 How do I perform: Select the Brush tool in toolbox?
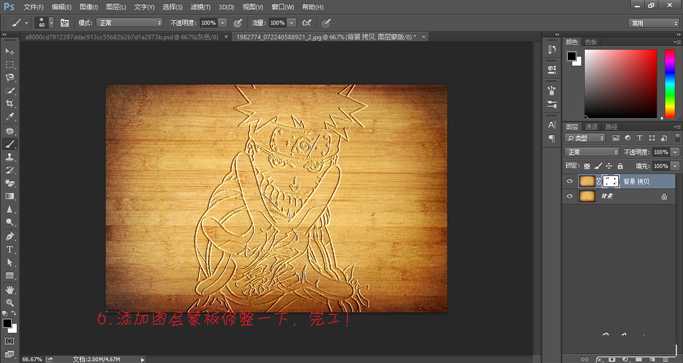pyautogui.click(x=9, y=144)
